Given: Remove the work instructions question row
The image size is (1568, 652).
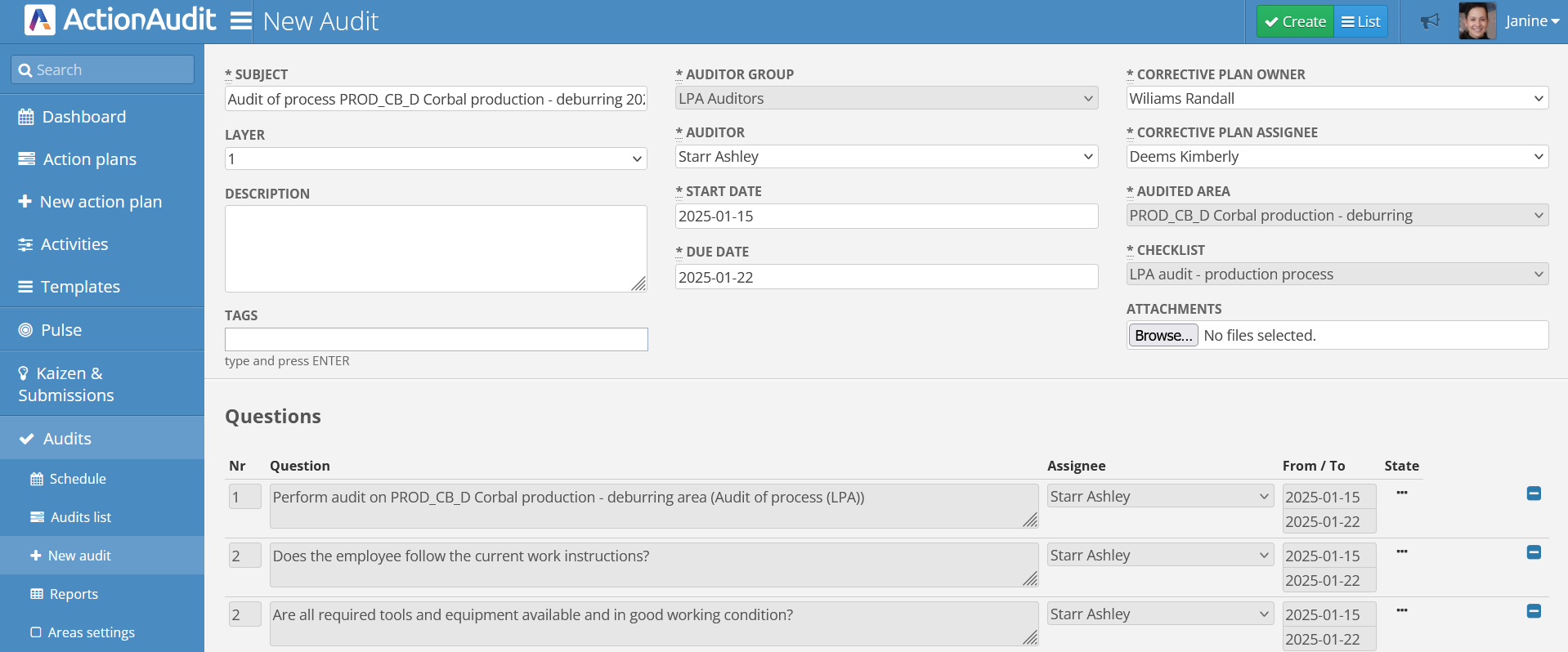Looking at the screenshot, I should click(x=1534, y=552).
